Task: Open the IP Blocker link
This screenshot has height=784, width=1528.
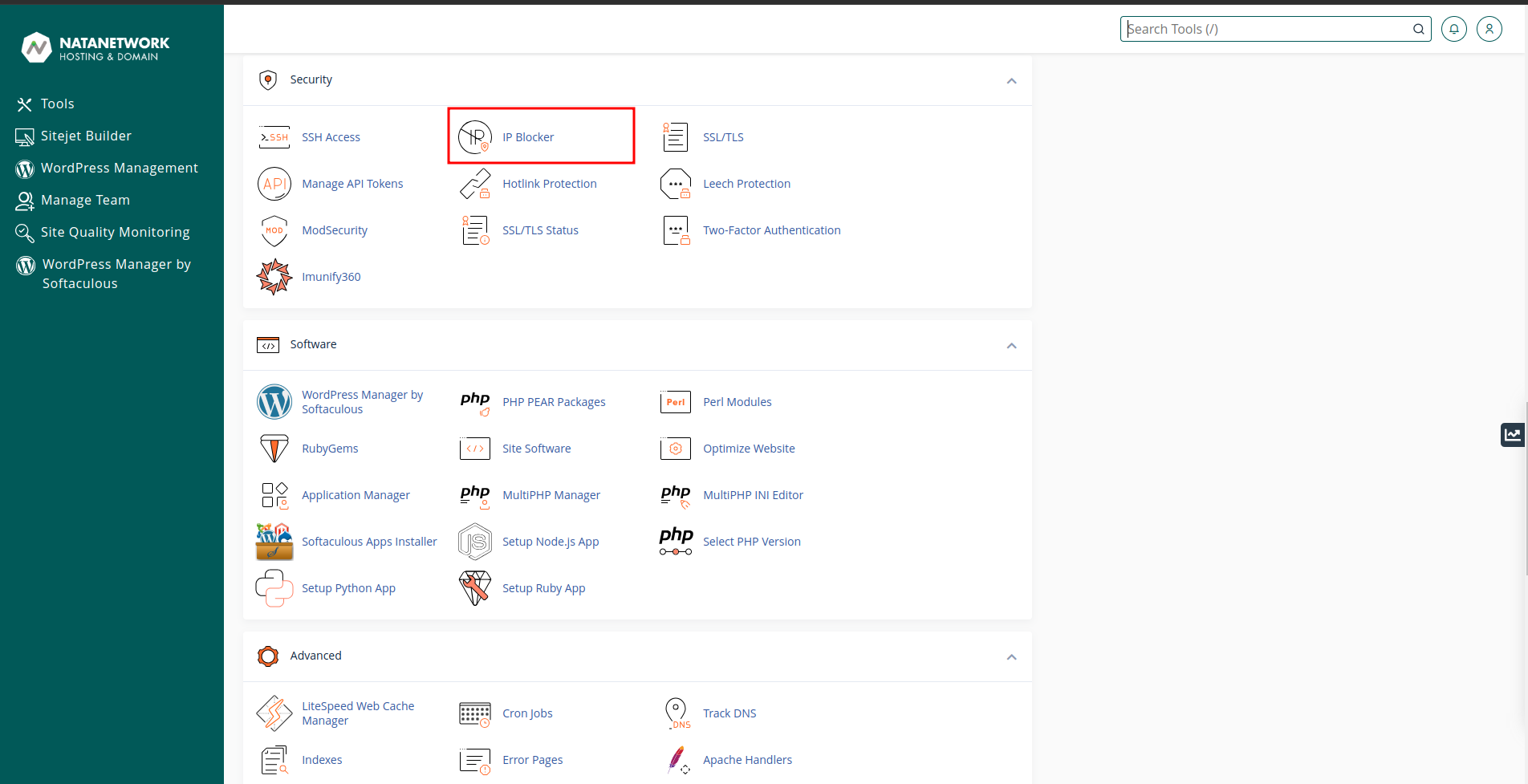Action: click(528, 137)
